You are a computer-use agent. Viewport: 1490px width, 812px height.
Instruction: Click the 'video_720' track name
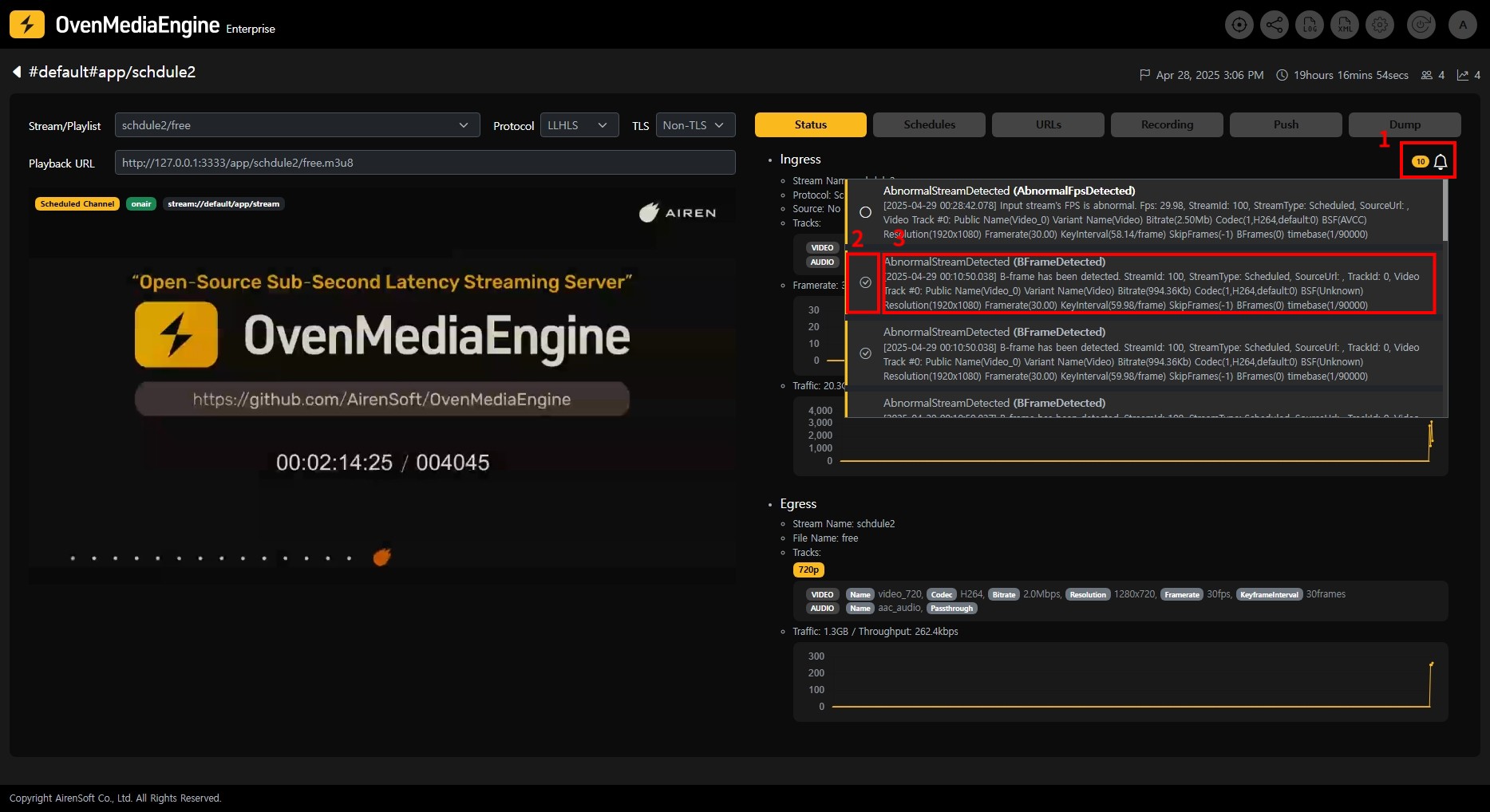point(900,594)
